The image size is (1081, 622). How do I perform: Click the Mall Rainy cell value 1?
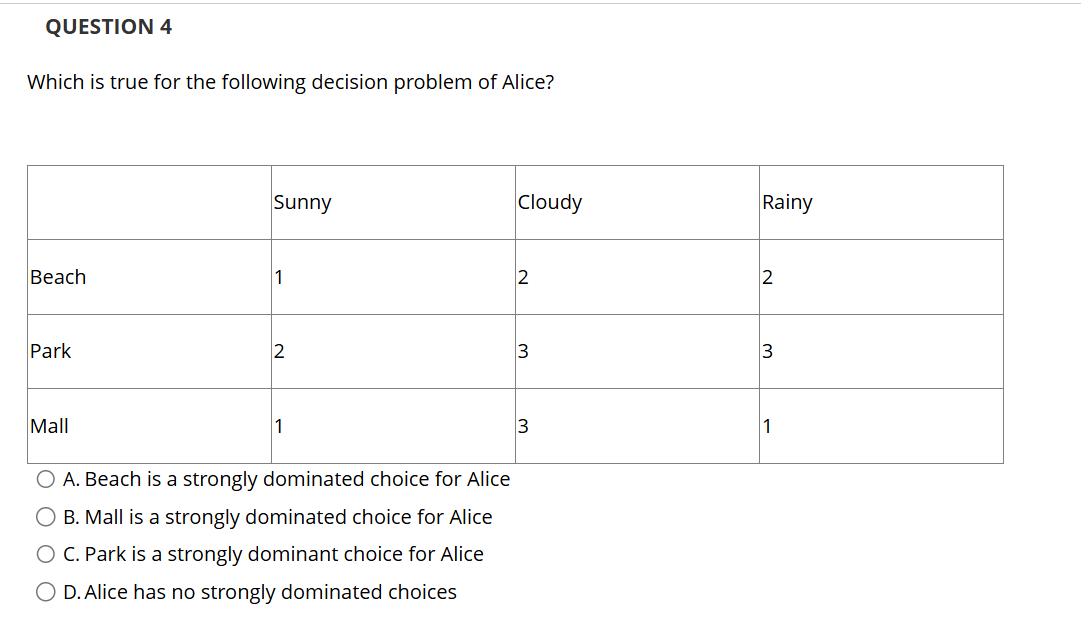point(767,426)
